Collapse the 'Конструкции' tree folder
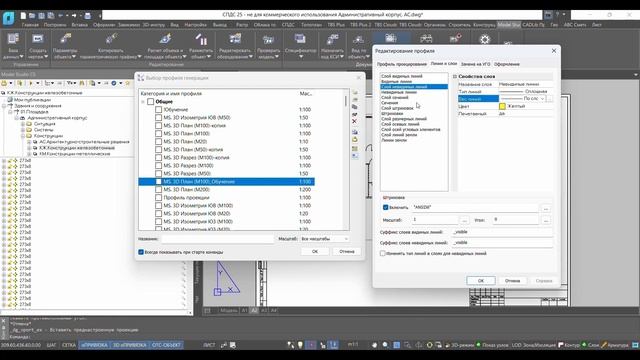 tap(23, 136)
